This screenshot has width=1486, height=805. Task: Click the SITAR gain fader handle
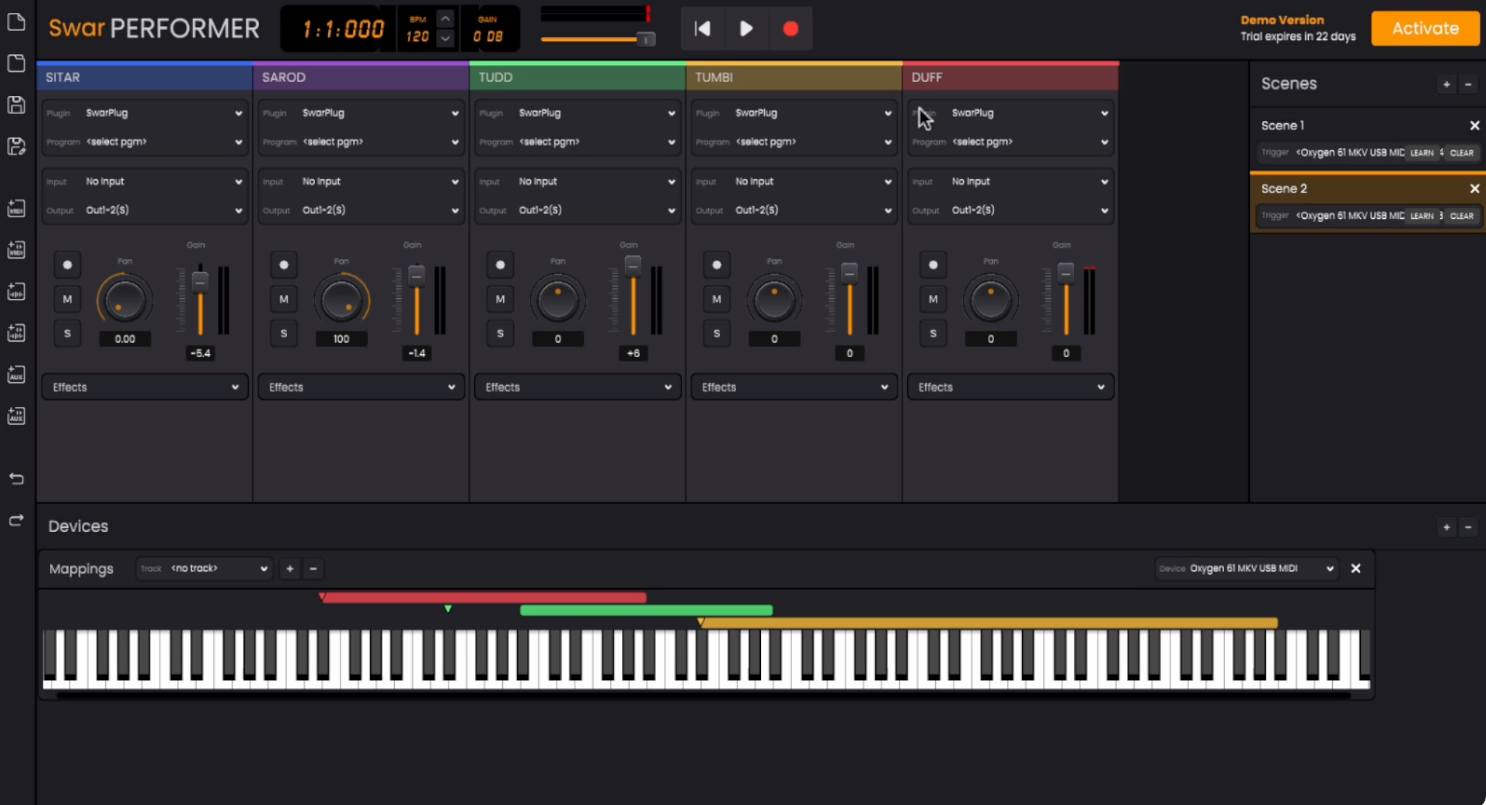point(200,281)
